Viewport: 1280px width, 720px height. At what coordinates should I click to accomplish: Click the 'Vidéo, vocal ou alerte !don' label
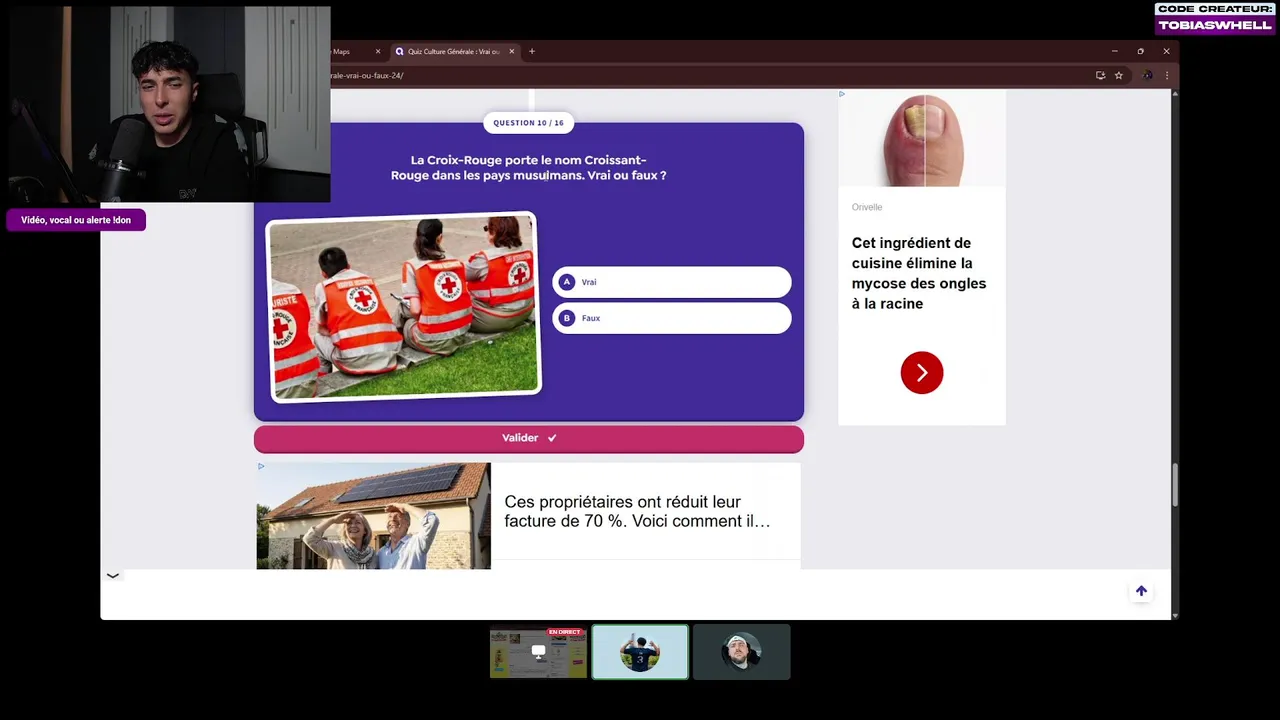pos(76,220)
